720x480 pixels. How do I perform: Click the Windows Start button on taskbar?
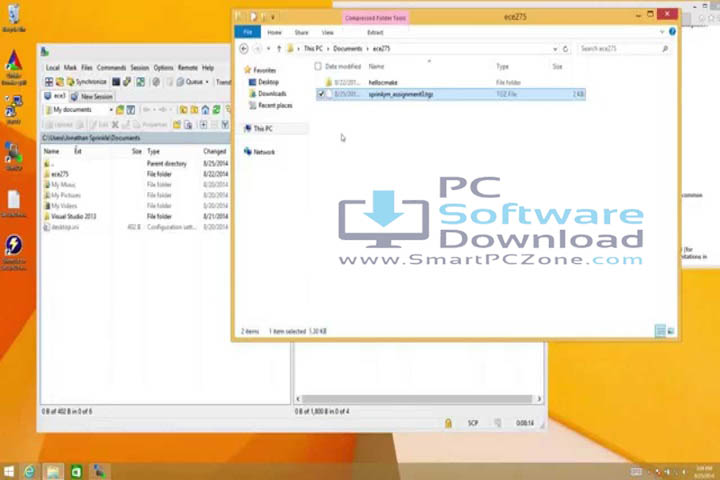pyautogui.click(x=9, y=471)
